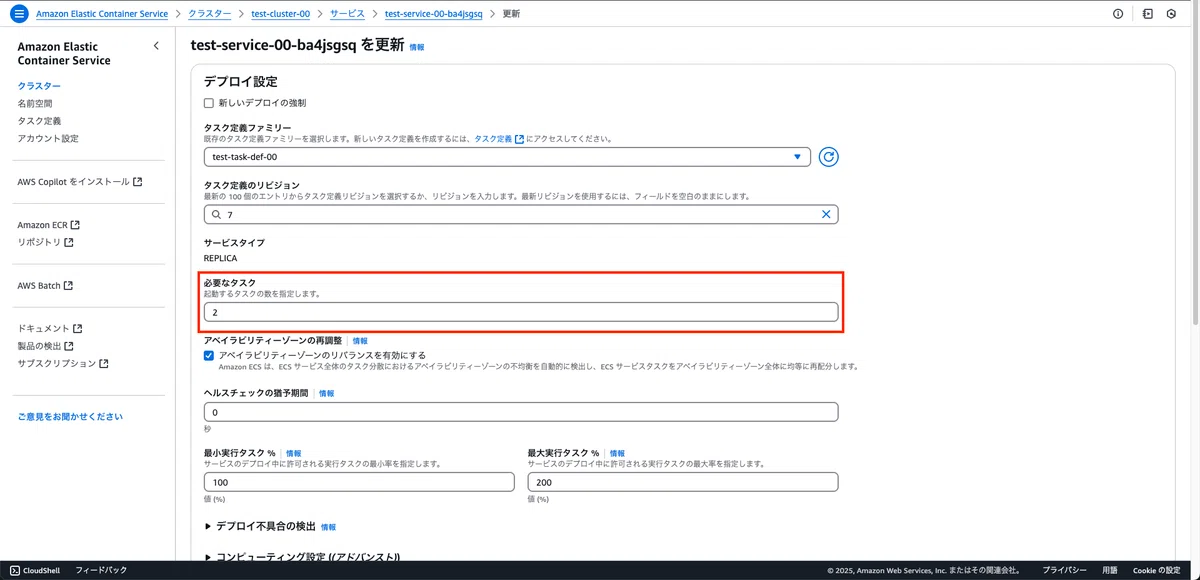Click the 必要なタスク number field
The width and height of the screenshot is (1200, 580).
521,313
